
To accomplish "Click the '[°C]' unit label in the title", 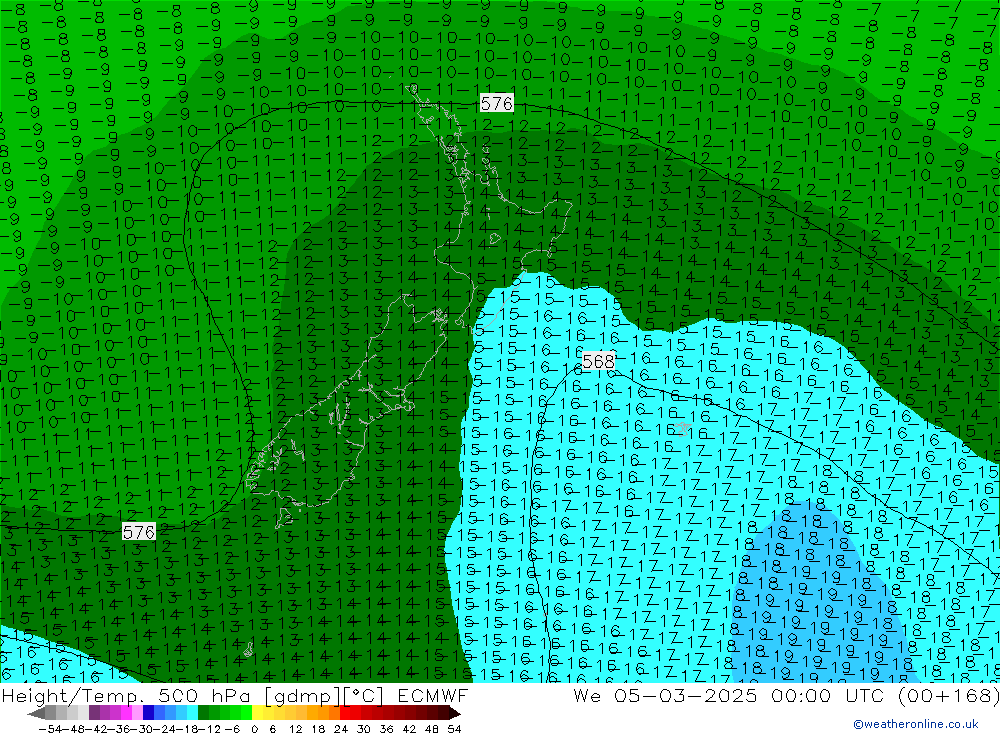I will [x=364, y=695].
